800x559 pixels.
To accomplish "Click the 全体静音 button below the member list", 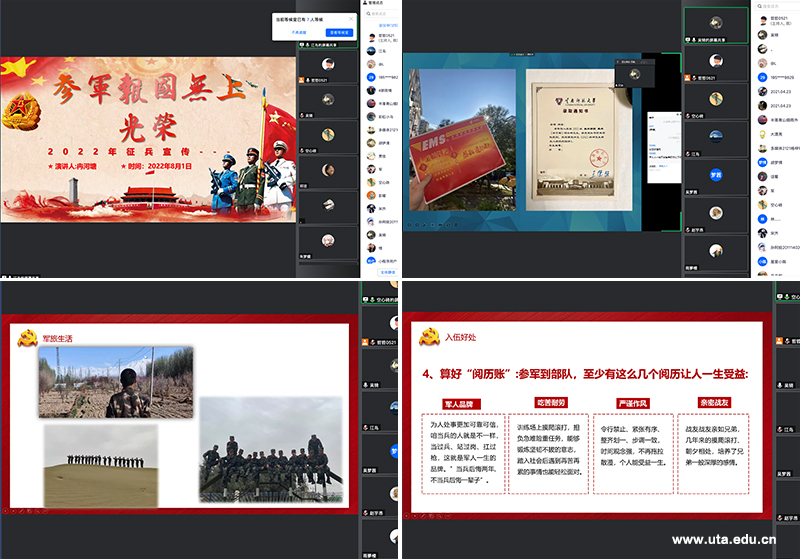I will 388,271.
